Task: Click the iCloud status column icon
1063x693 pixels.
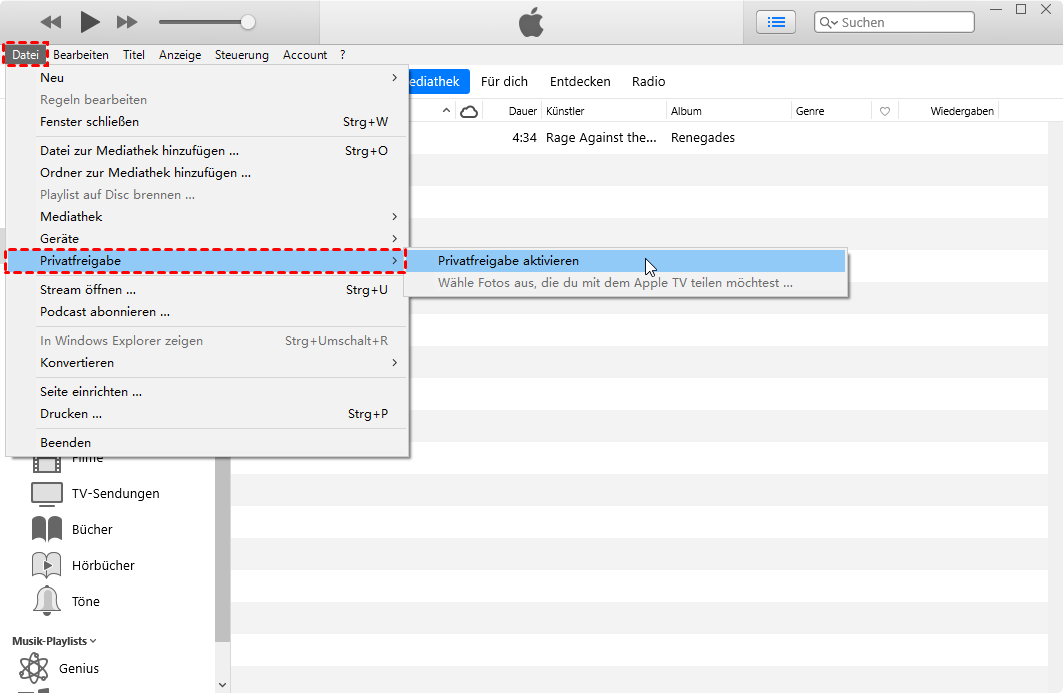Action: (468, 111)
